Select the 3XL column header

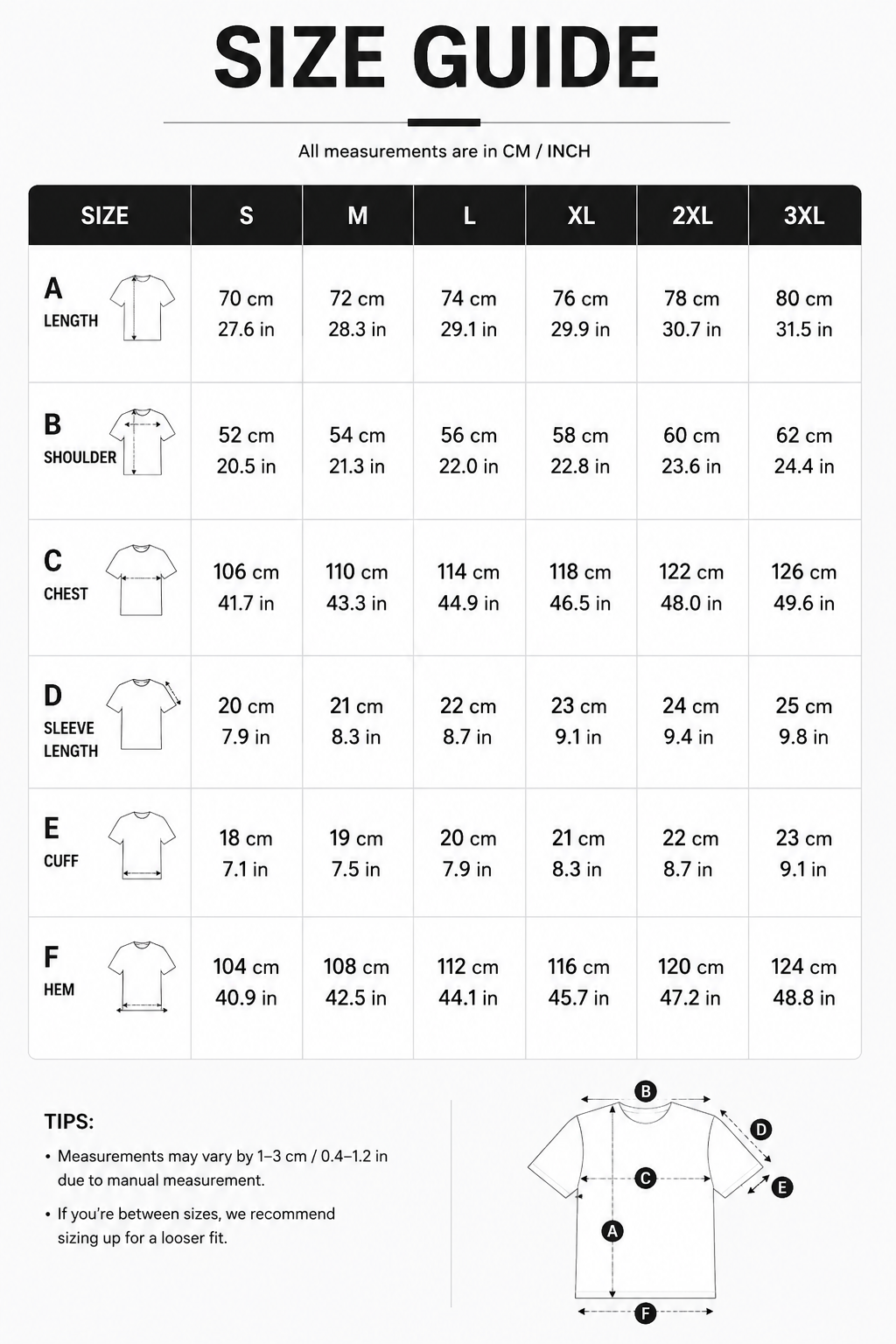click(x=805, y=215)
